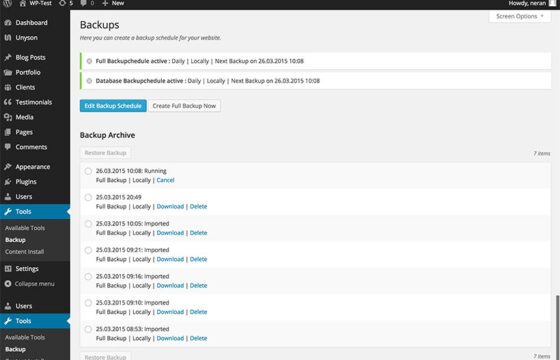Open the comments bubble icon showing 0
Screen dimensions: 560x360
point(83,3)
